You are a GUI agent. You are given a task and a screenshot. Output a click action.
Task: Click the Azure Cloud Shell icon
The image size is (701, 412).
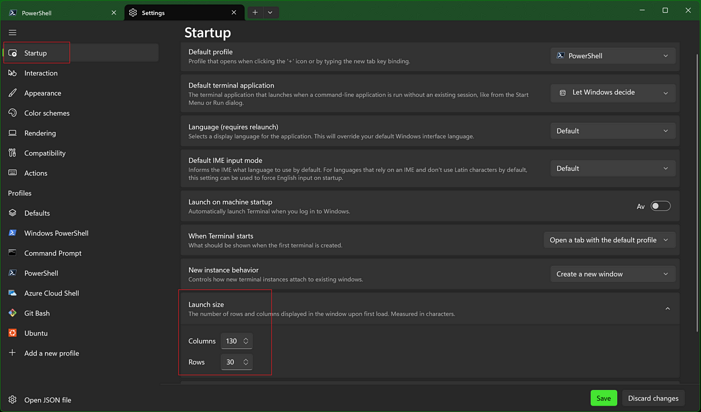click(13, 293)
